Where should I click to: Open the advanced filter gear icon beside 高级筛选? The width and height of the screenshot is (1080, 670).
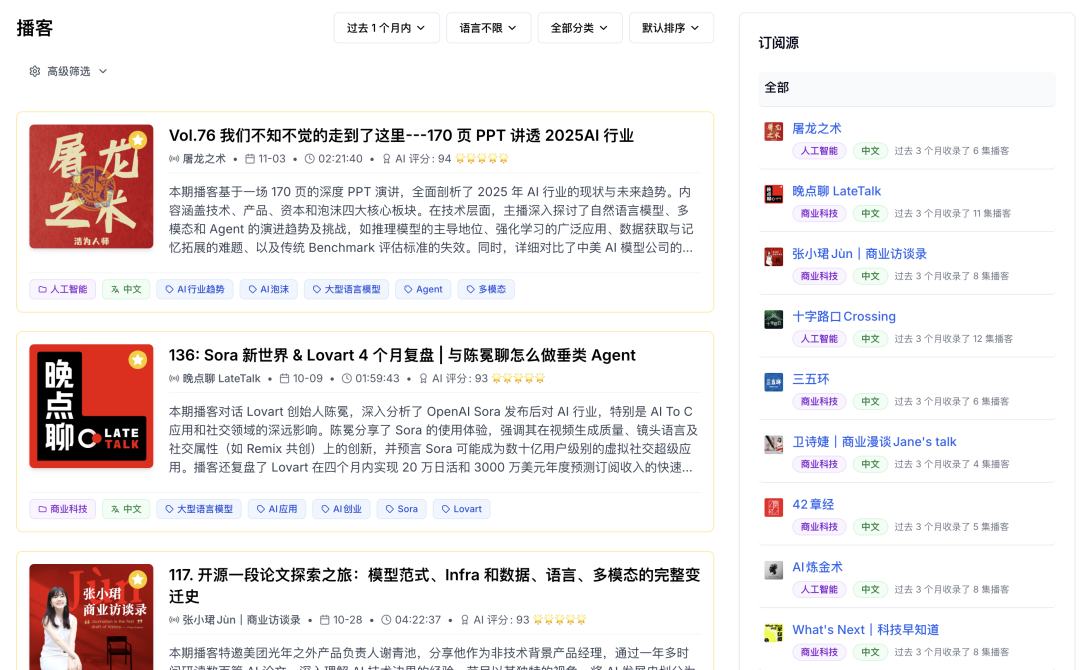tap(35, 72)
